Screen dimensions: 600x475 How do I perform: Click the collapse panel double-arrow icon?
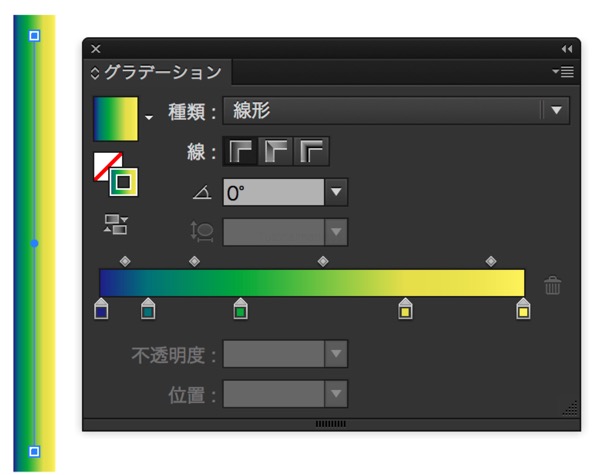(x=566, y=48)
